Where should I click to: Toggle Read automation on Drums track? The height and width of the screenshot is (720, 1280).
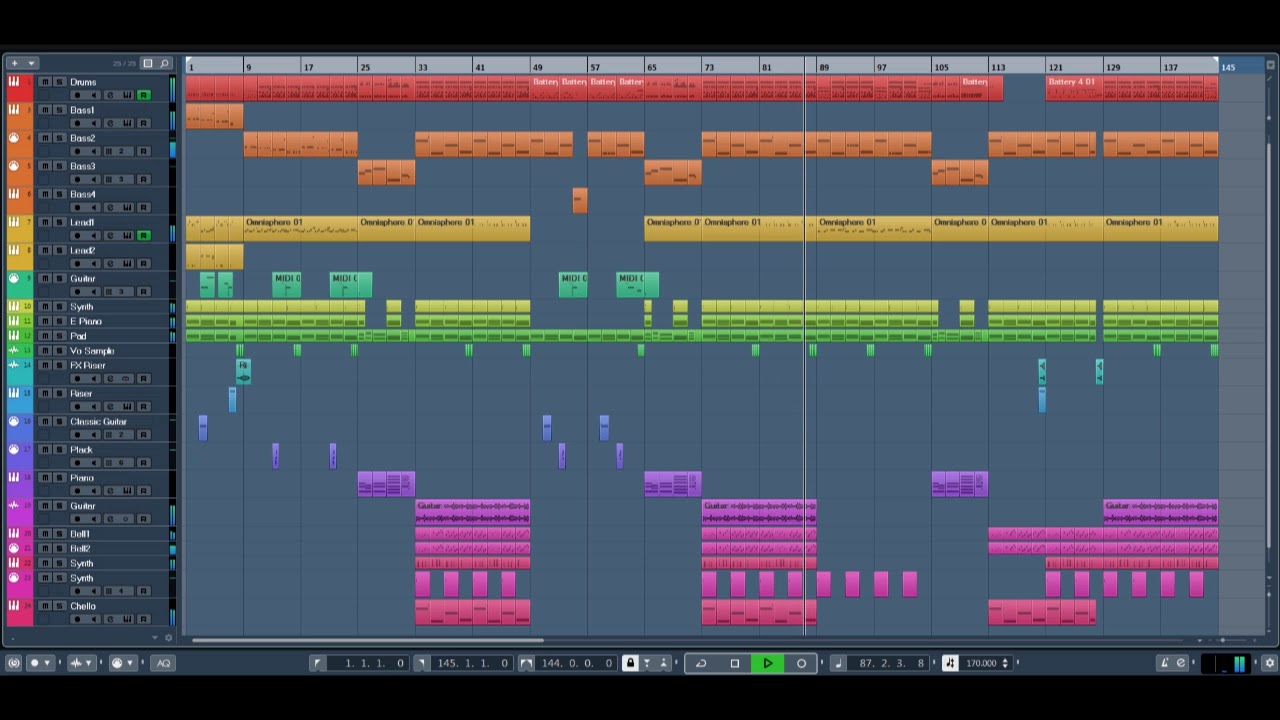click(x=144, y=95)
